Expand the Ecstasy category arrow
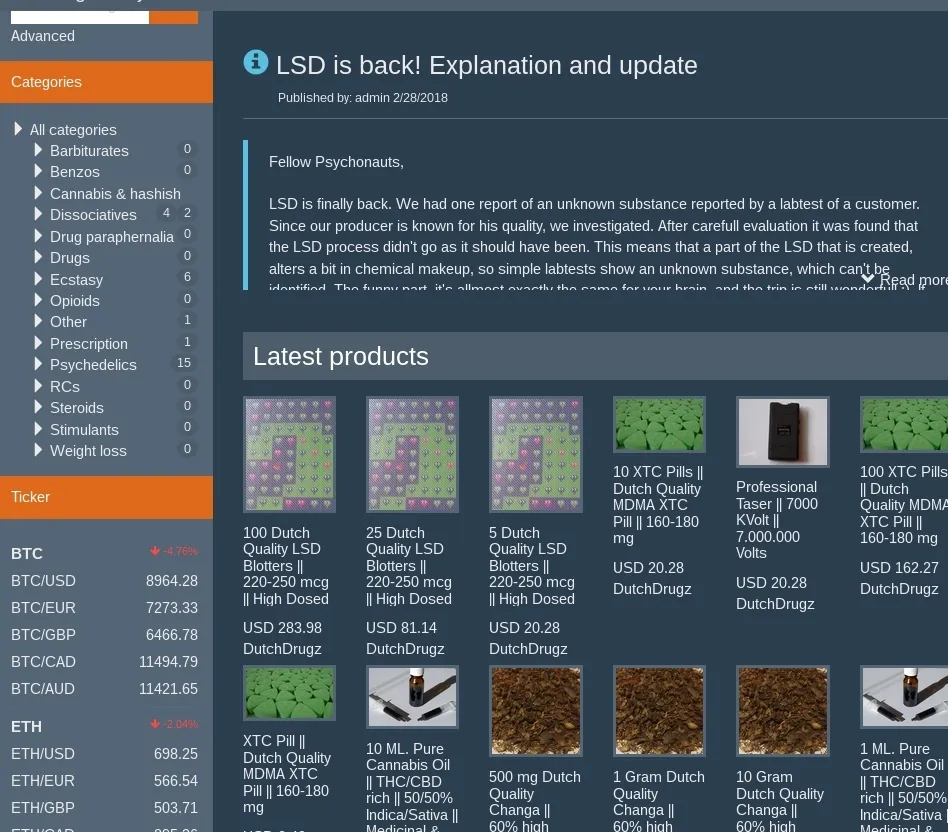The width and height of the screenshot is (948, 832). click(x=38, y=279)
